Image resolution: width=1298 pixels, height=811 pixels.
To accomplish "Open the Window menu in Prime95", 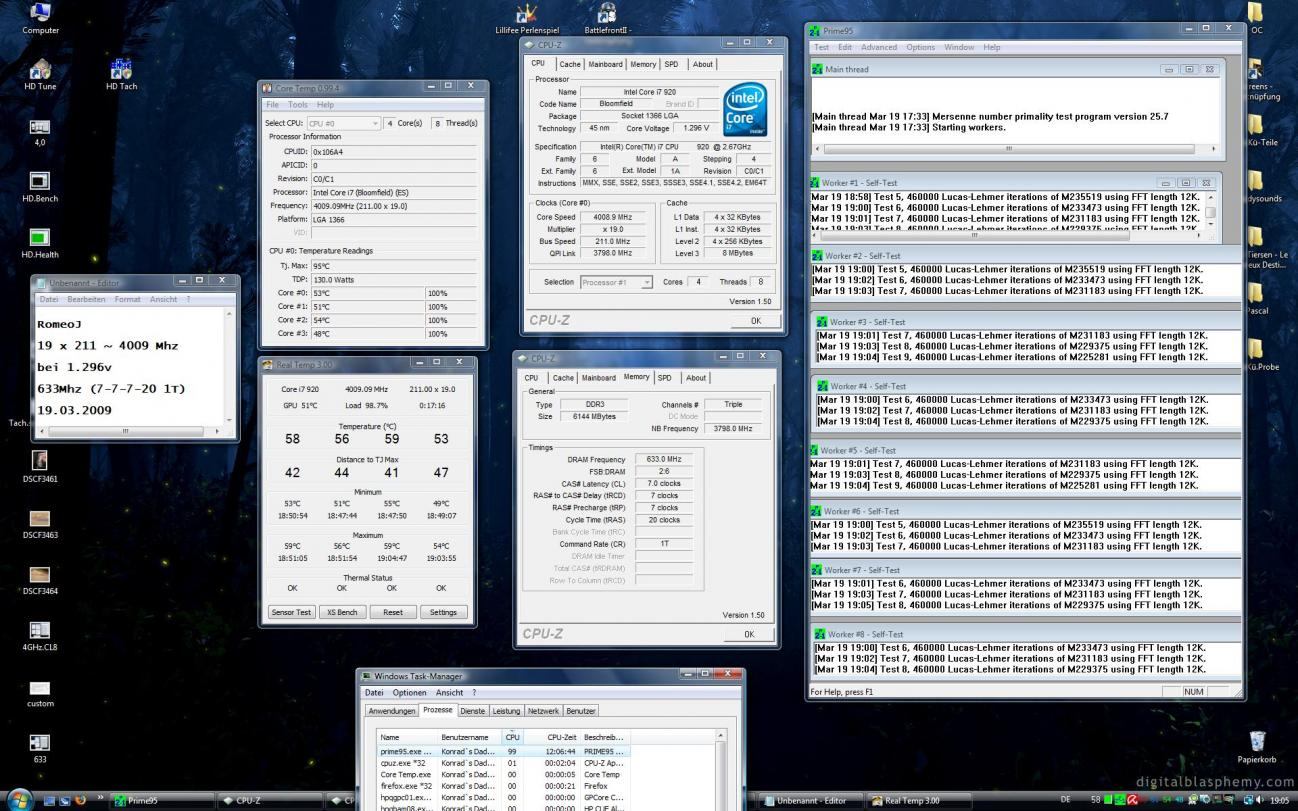I will [959, 47].
